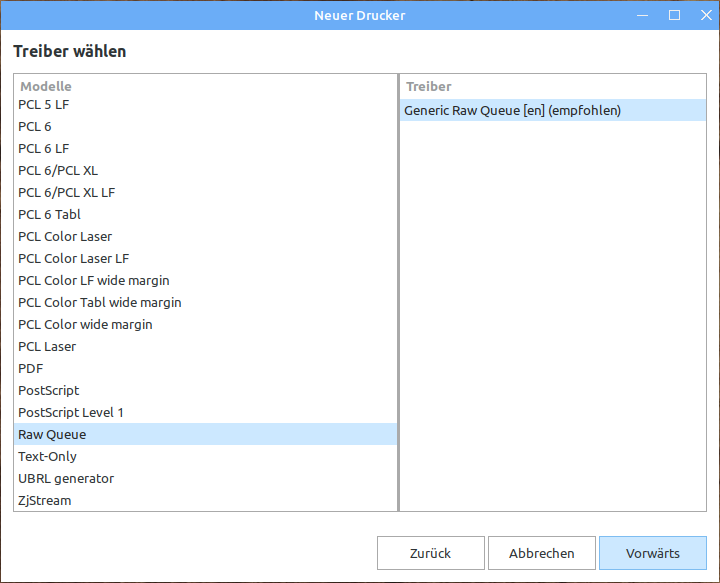Select Generic Raw Queue recommended driver
The height and width of the screenshot is (583, 720).
pyautogui.click(x=512, y=110)
